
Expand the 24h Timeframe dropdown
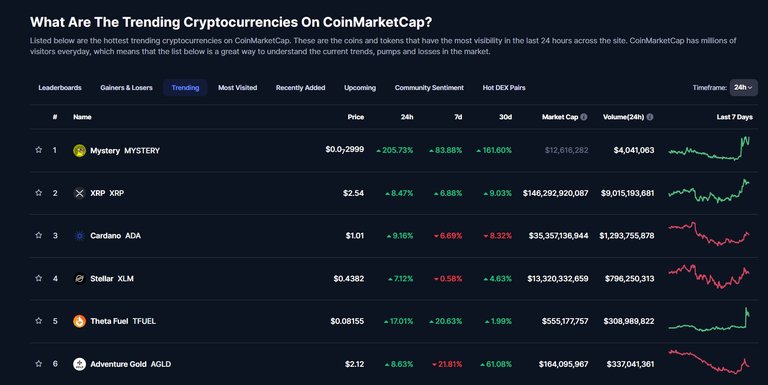[743, 87]
